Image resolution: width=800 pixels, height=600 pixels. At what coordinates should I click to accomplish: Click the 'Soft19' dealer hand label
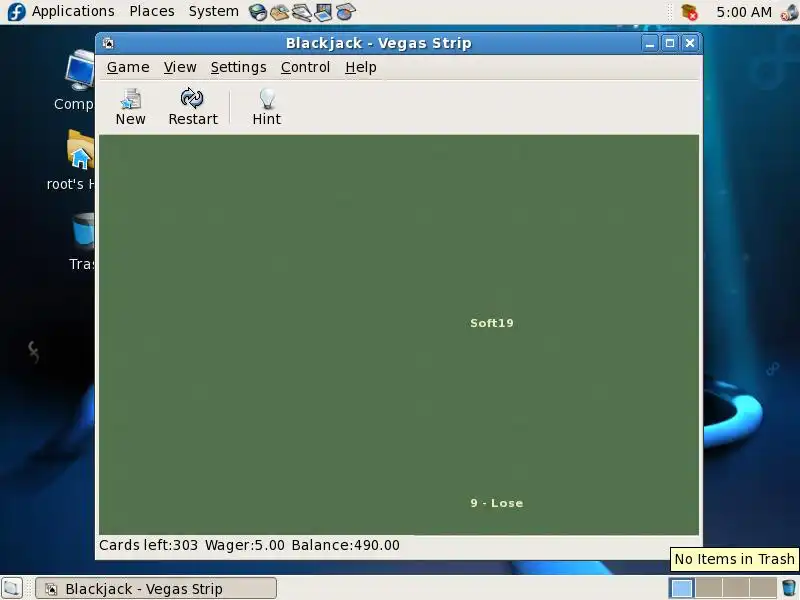pos(492,323)
